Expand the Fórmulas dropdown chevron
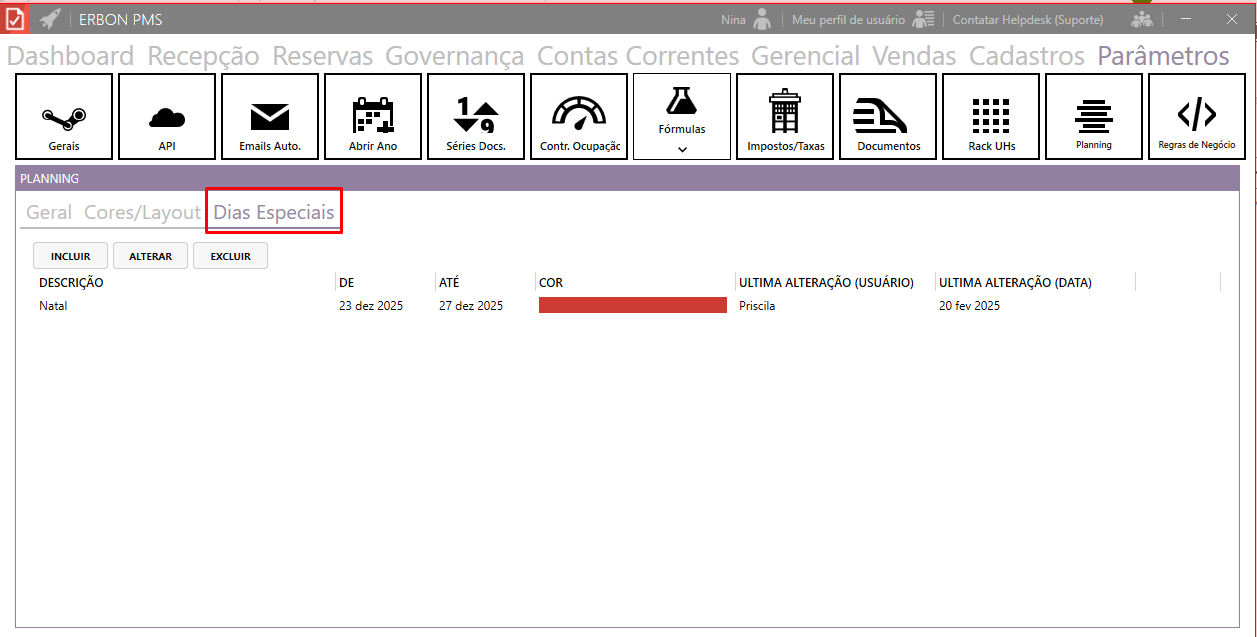This screenshot has width=1257, height=637. coord(682,149)
